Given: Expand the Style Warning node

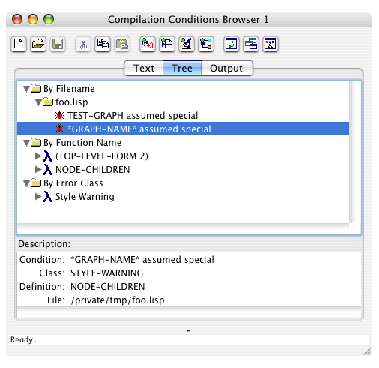Looking at the screenshot, I should point(38,197).
